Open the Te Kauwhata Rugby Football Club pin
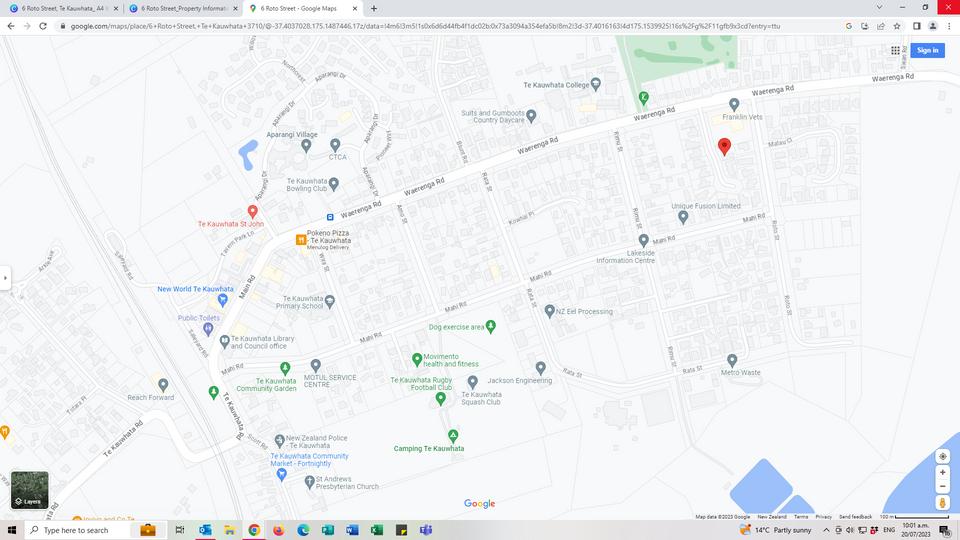Viewport: 960px width, 540px height. click(x=440, y=399)
